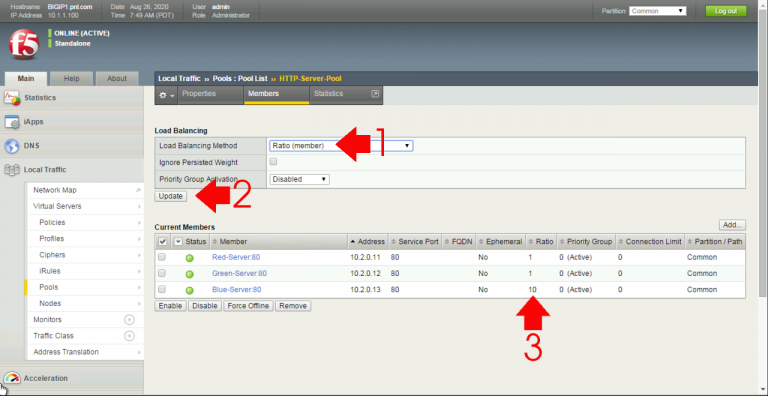768x396 pixels.
Task: Switch to the Properties tab
Action: (199, 94)
